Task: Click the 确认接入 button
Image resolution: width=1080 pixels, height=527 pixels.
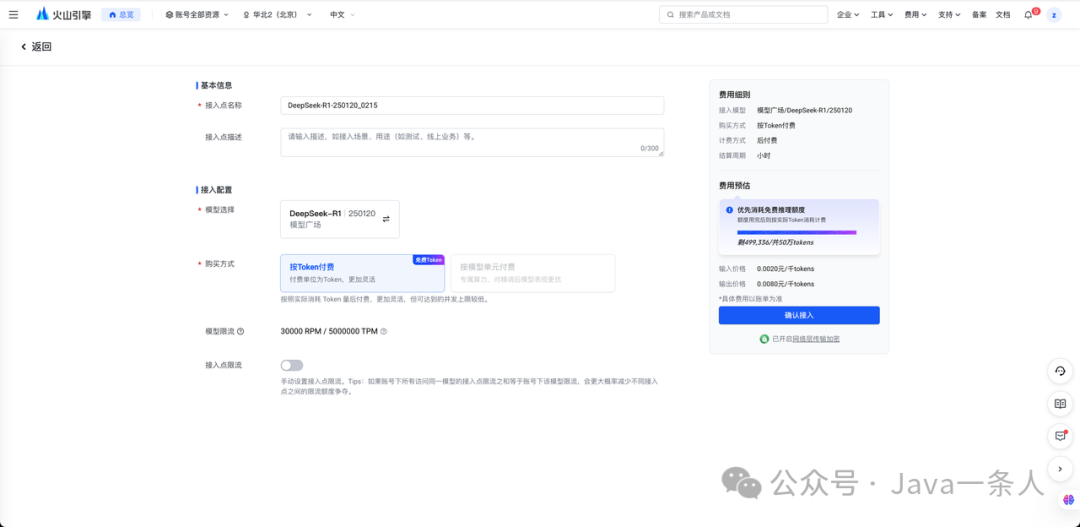Action: point(799,315)
